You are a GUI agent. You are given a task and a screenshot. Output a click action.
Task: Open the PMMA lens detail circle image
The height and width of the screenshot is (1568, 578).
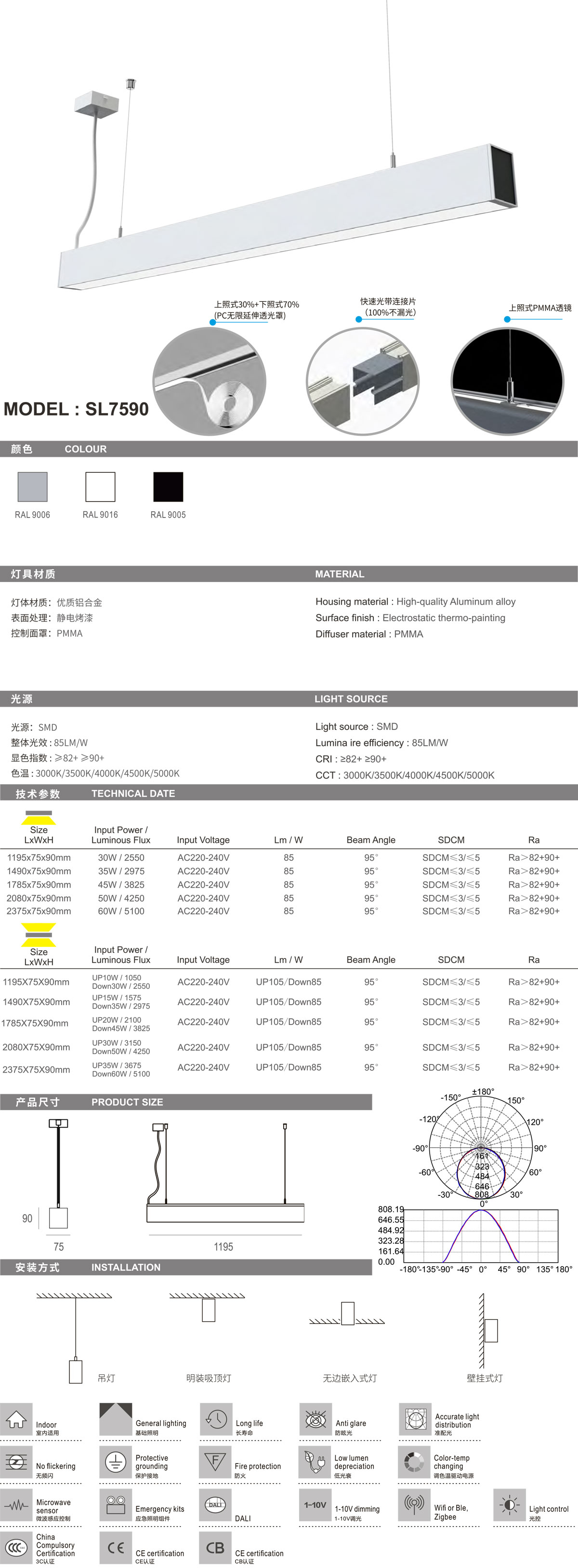[507, 382]
